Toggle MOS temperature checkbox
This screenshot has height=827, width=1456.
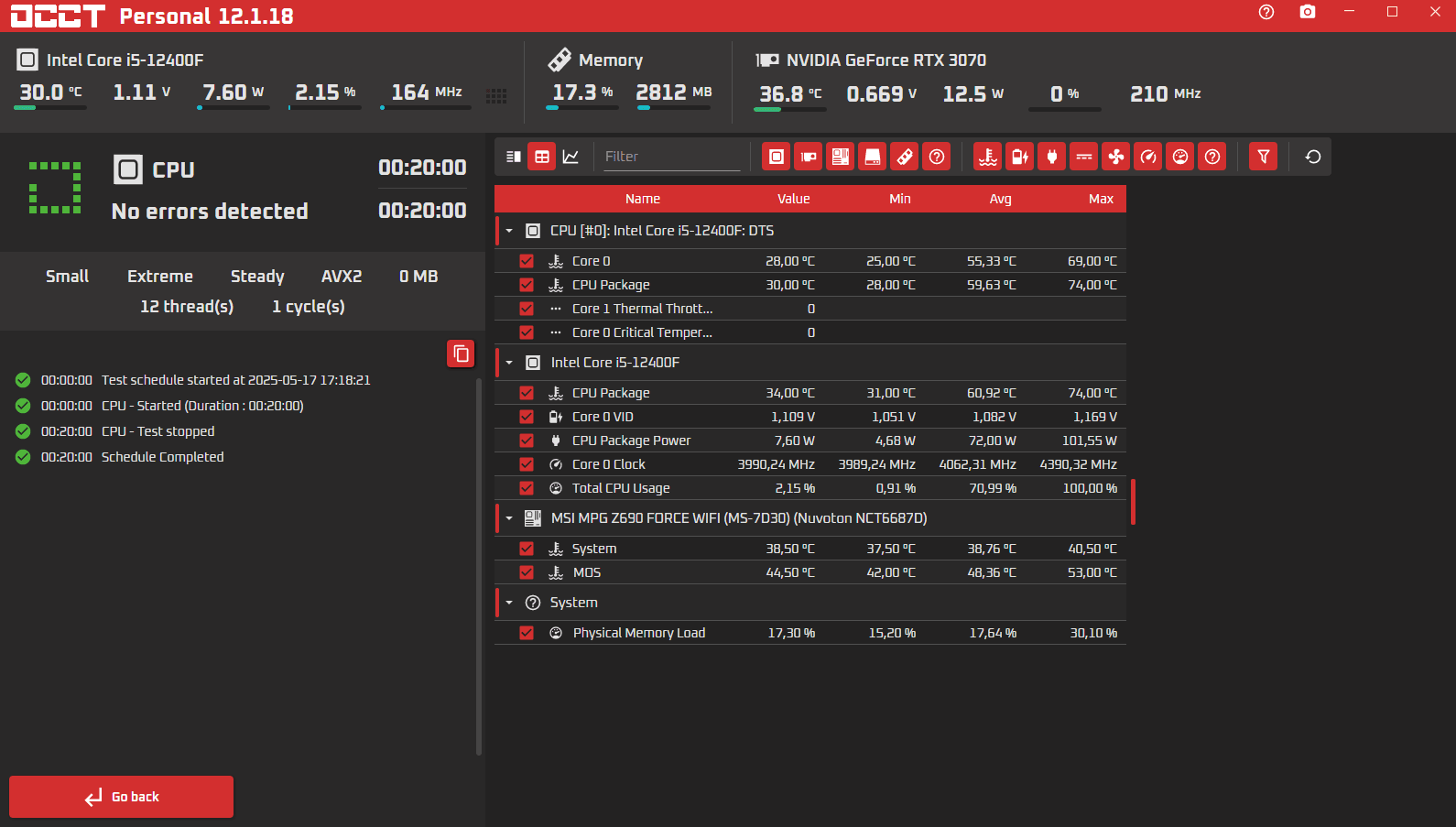(527, 572)
